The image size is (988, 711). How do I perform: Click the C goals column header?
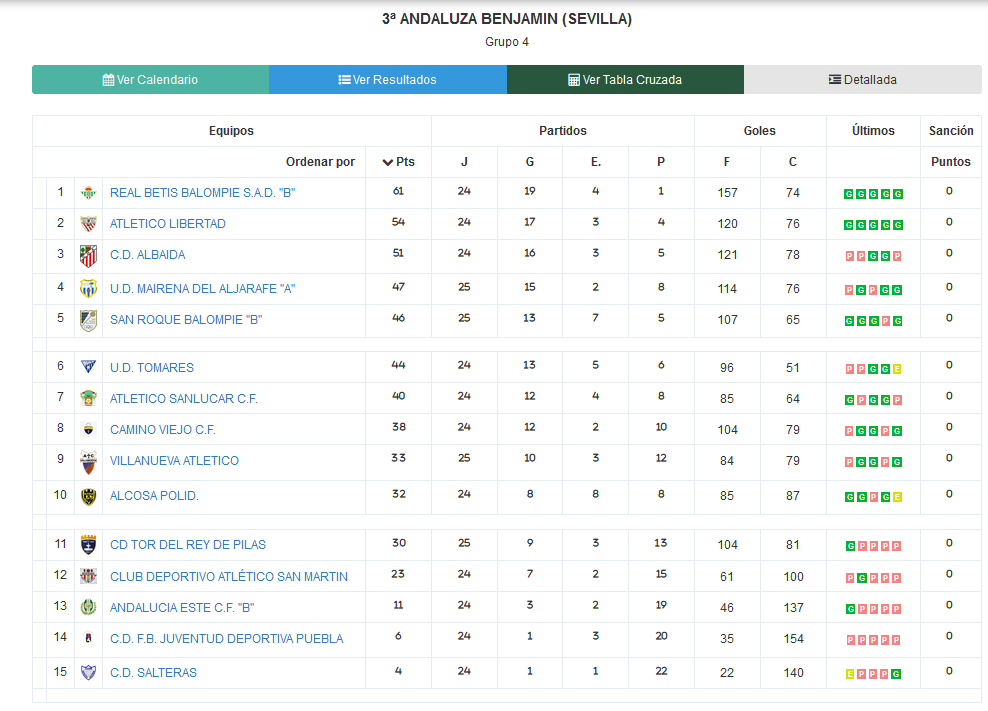tap(793, 162)
